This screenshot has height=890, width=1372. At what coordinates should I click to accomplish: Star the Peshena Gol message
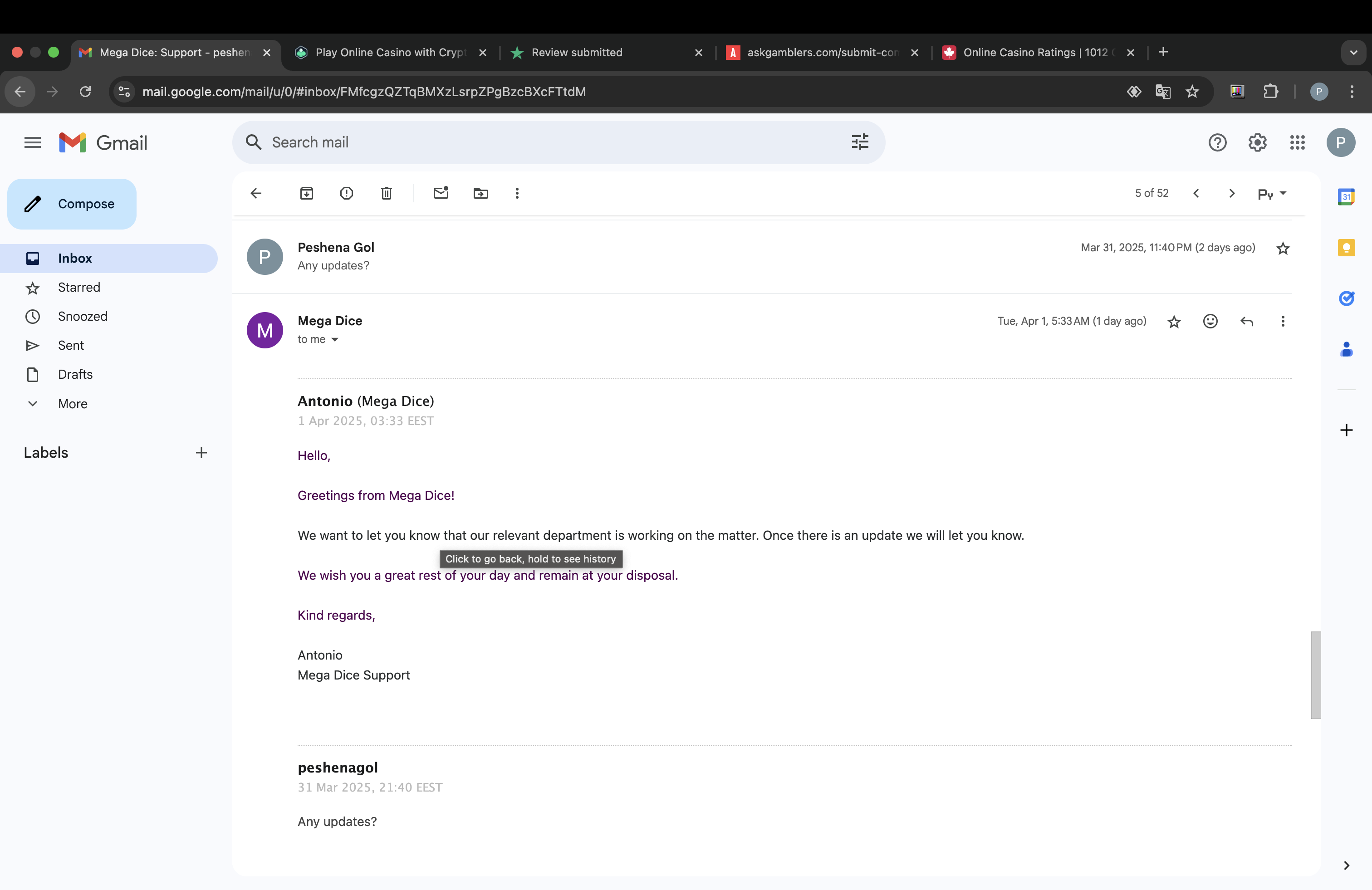pyautogui.click(x=1283, y=249)
